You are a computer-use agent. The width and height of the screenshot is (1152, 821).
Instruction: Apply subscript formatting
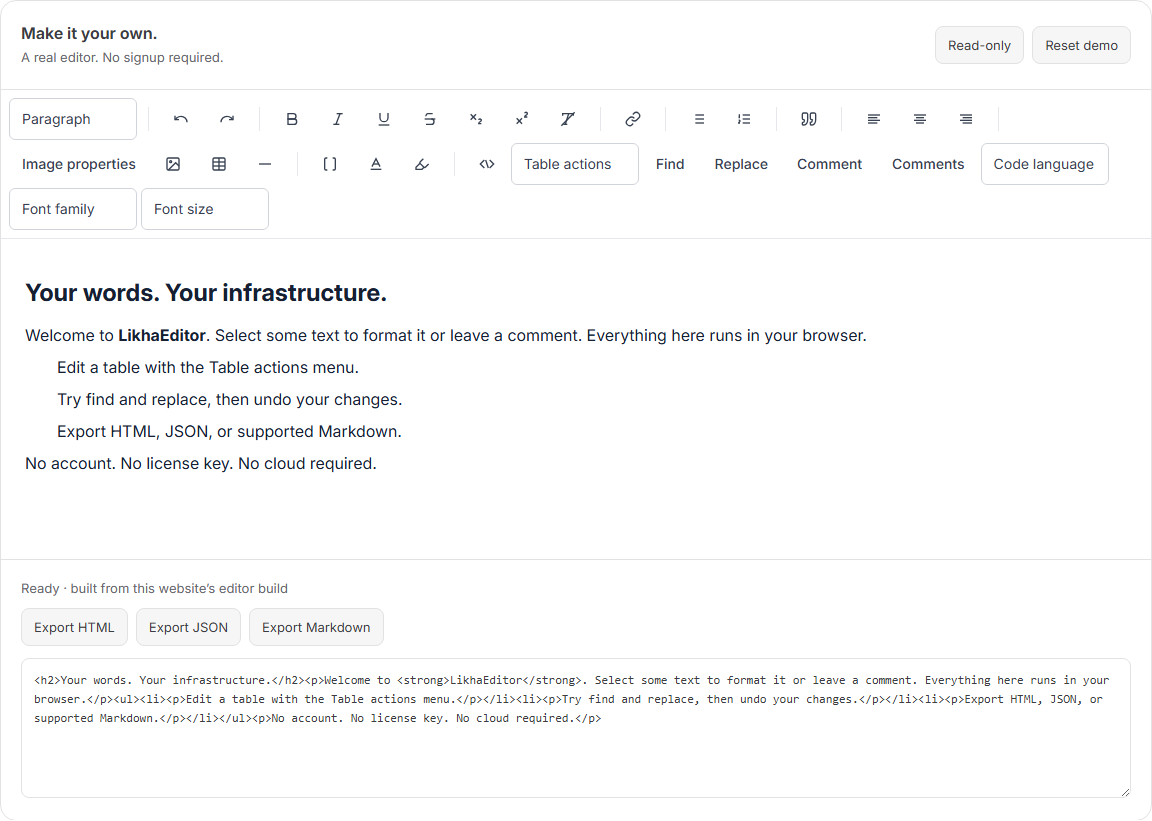coord(476,119)
